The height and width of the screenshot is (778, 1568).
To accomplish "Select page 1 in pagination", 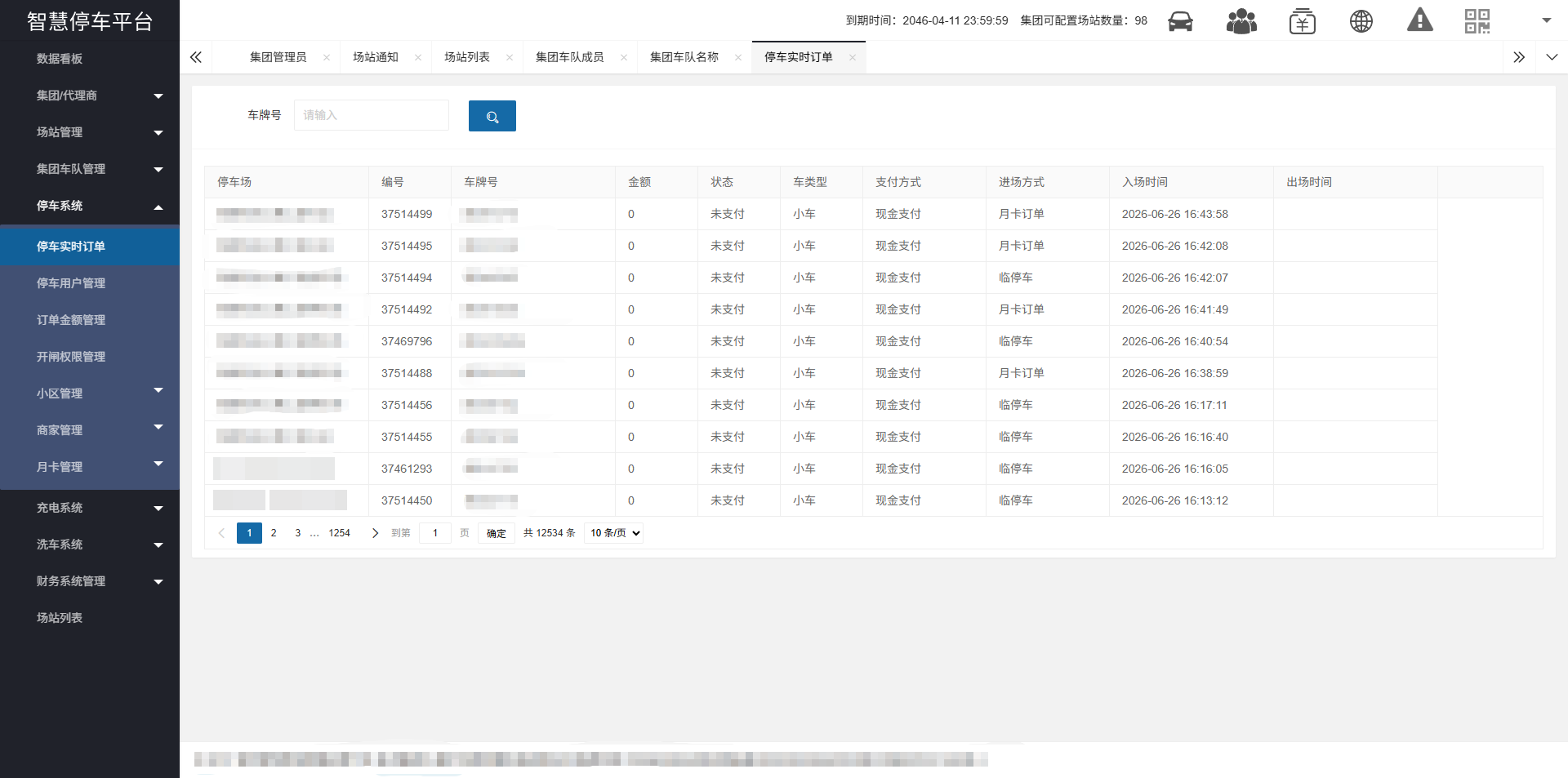I will pyautogui.click(x=249, y=533).
